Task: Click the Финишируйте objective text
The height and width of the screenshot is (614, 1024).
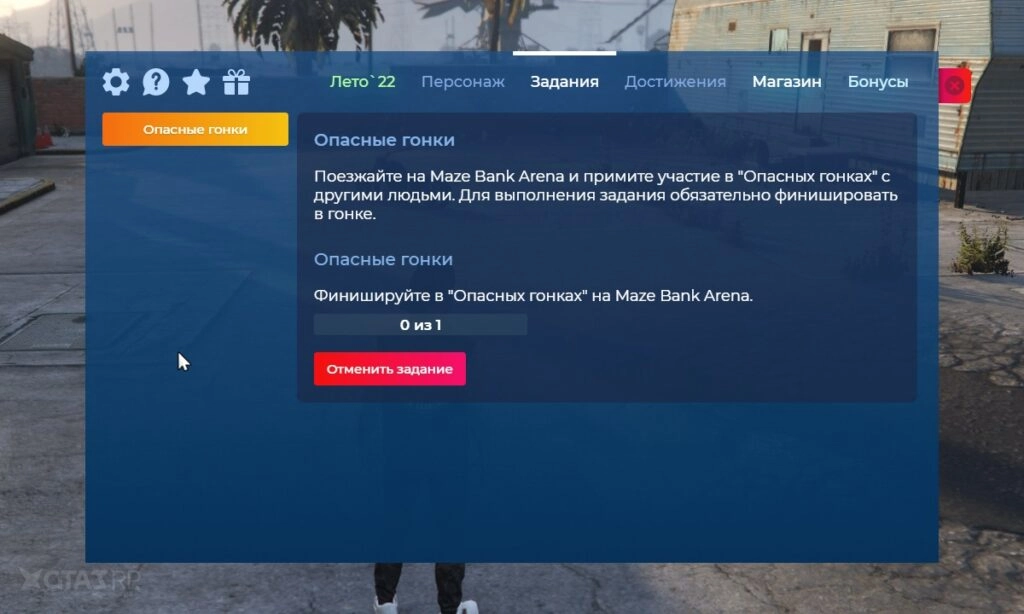Action: tap(531, 294)
